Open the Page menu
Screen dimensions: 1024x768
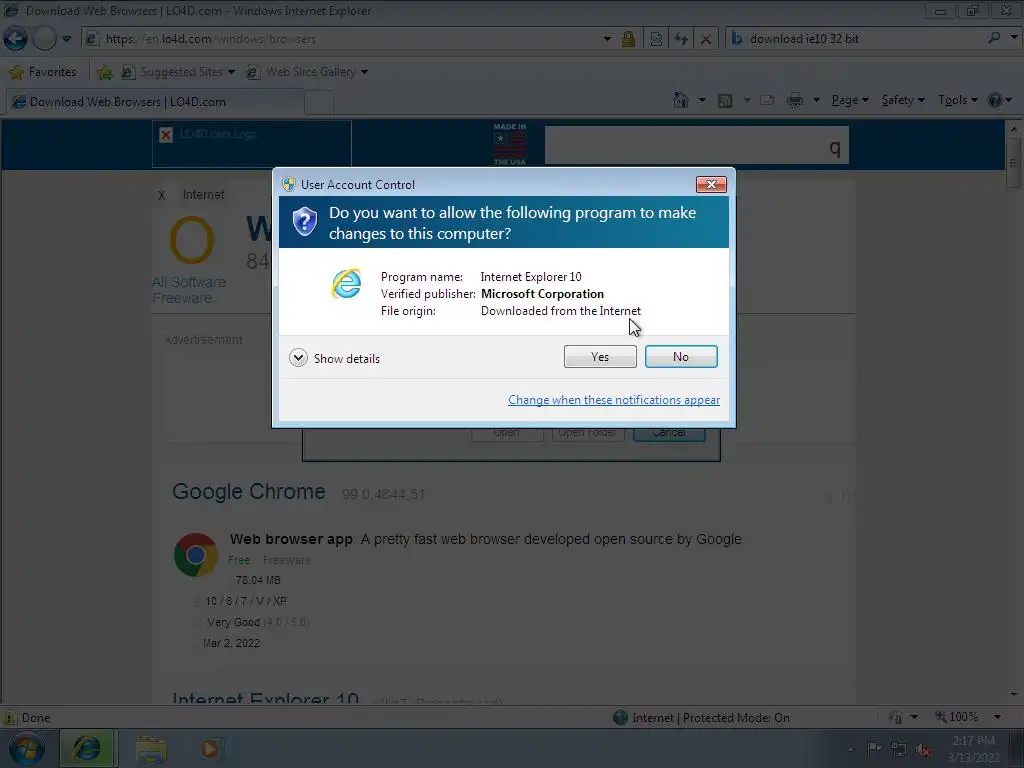(850, 101)
